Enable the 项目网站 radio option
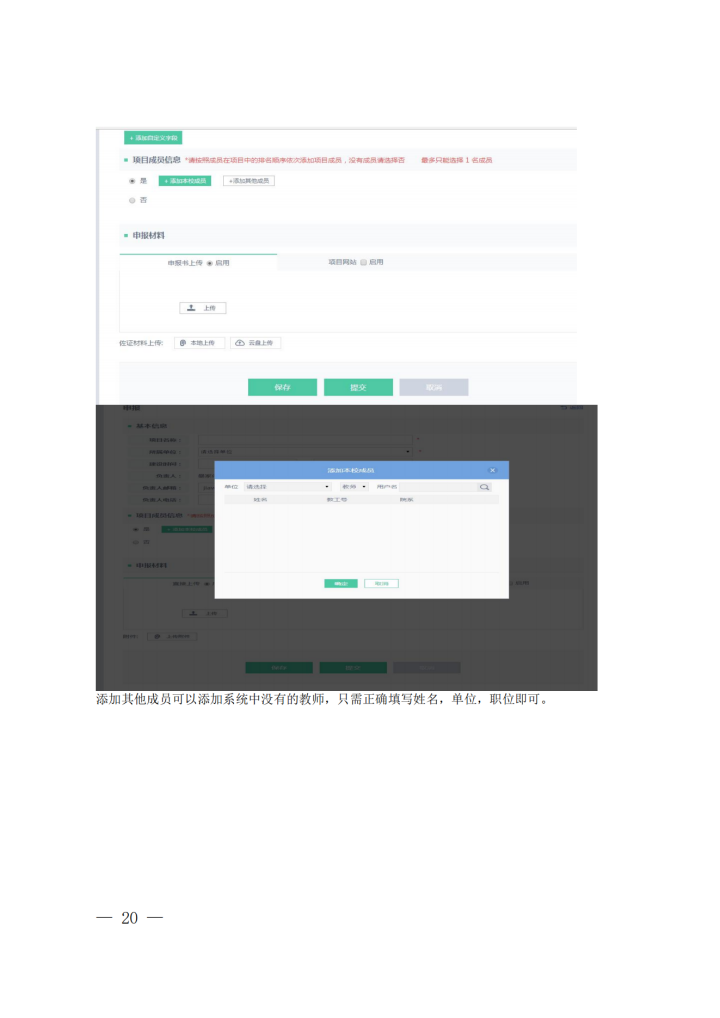 (x=364, y=262)
